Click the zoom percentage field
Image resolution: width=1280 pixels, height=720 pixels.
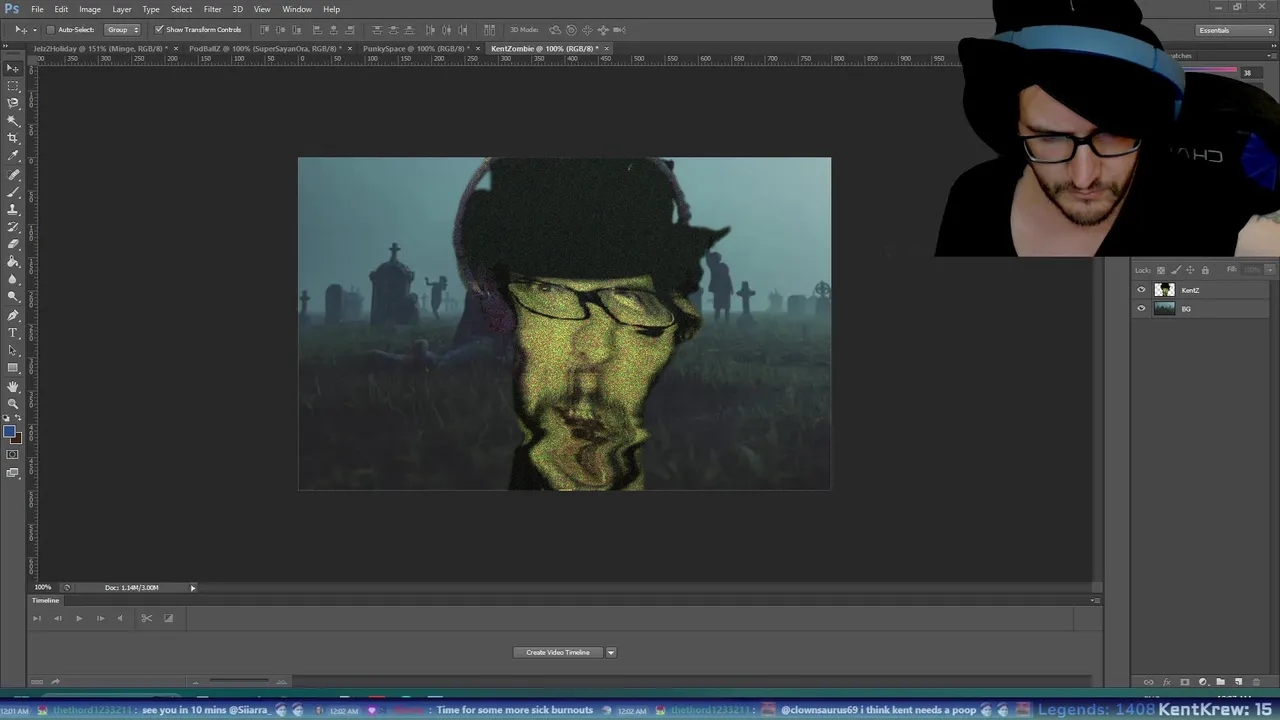[43, 588]
